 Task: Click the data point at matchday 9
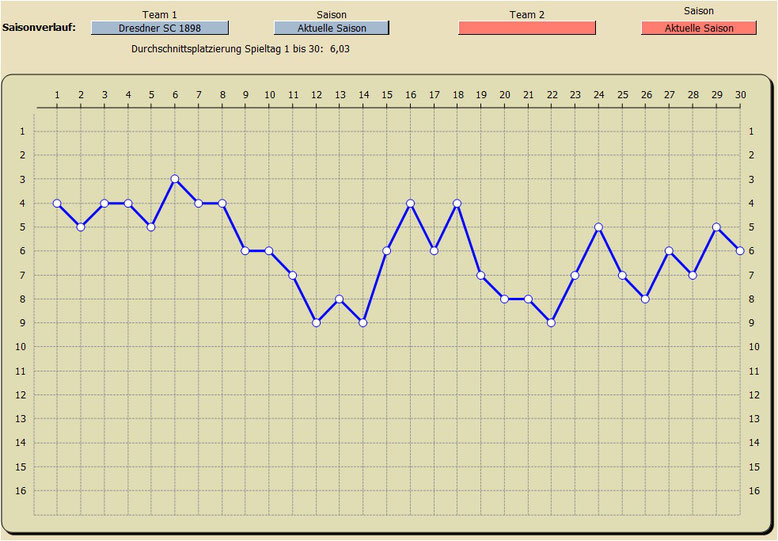point(245,251)
